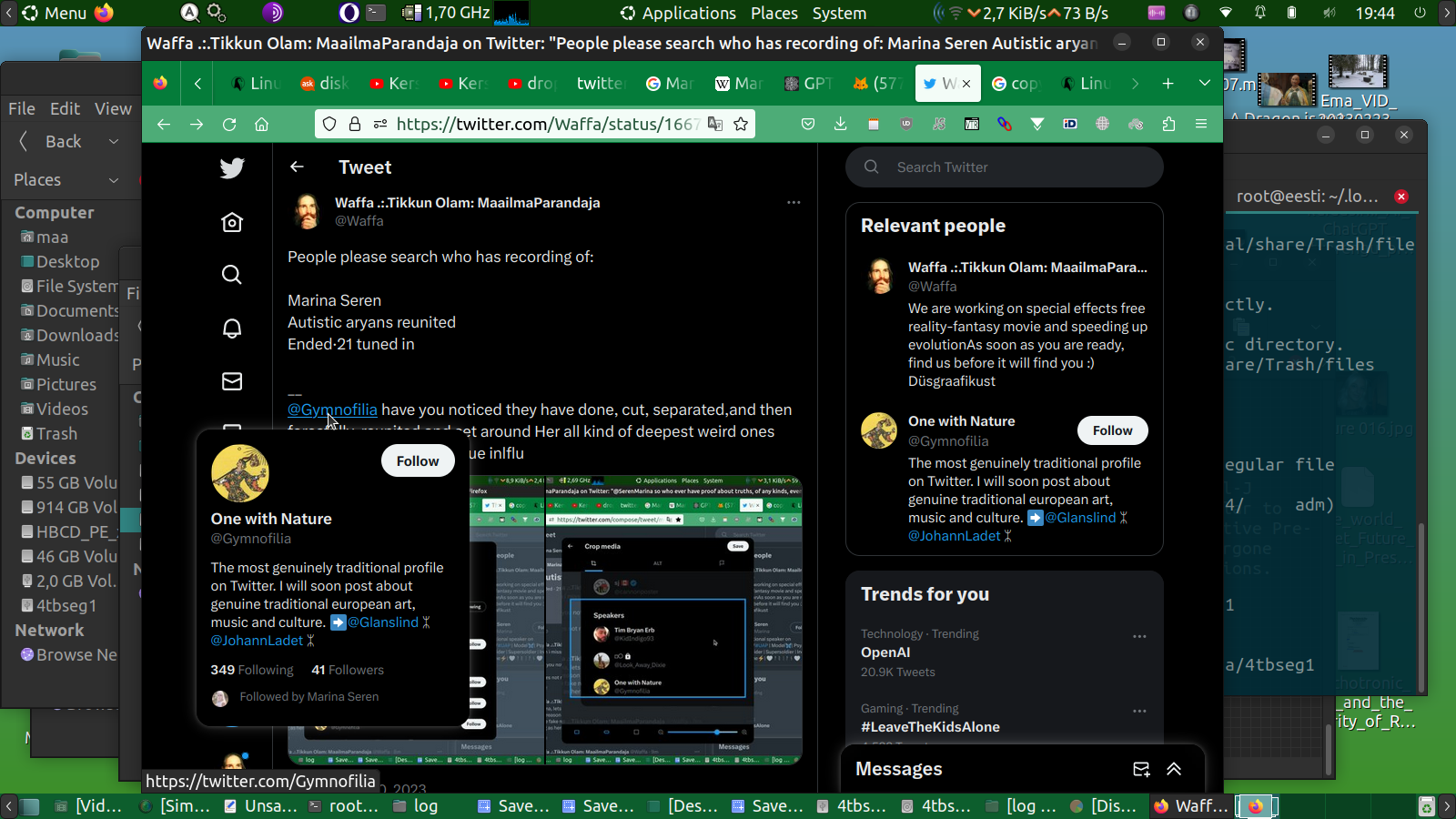The image size is (1456, 819).
Task: Switch to the 'cop' Google tab
Action: pyautogui.click(x=1016, y=84)
